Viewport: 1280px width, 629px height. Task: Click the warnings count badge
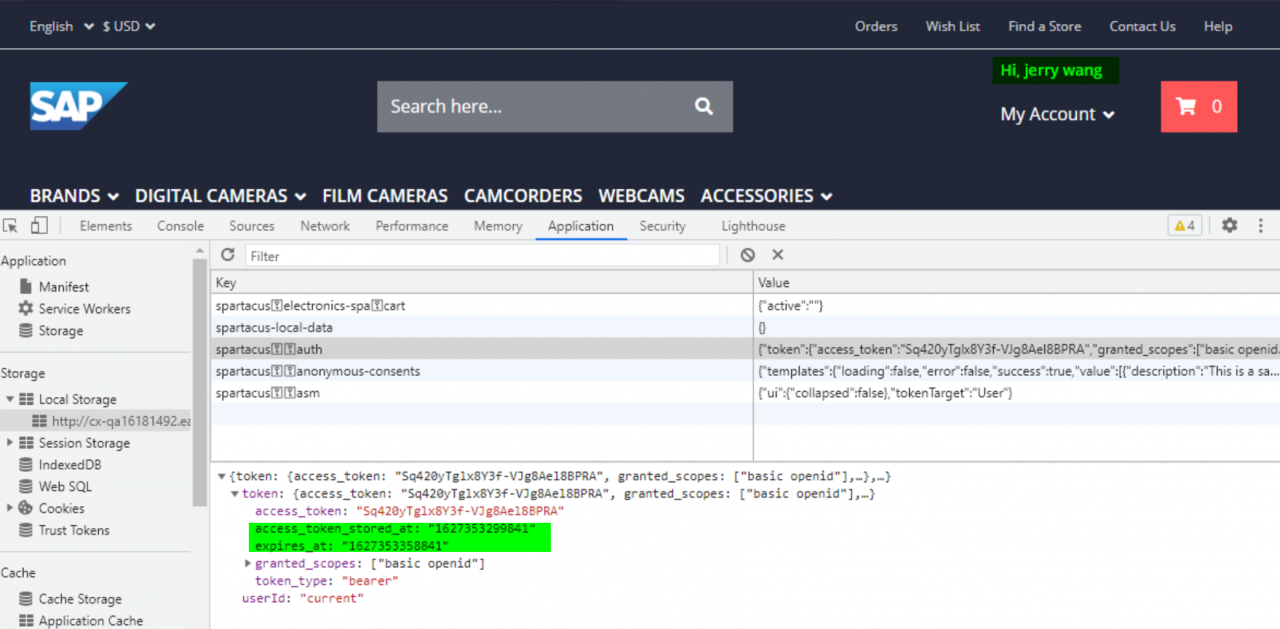(1184, 226)
